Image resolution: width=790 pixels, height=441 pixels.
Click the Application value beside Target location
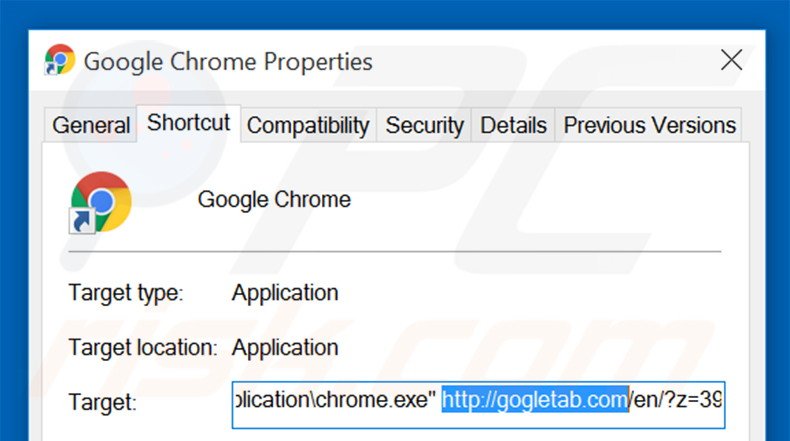[x=285, y=348]
